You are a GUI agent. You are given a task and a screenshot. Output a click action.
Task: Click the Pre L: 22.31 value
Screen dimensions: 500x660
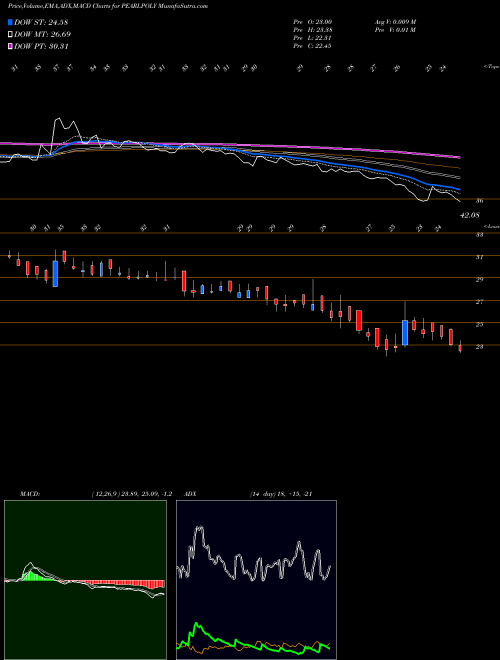point(313,38)
